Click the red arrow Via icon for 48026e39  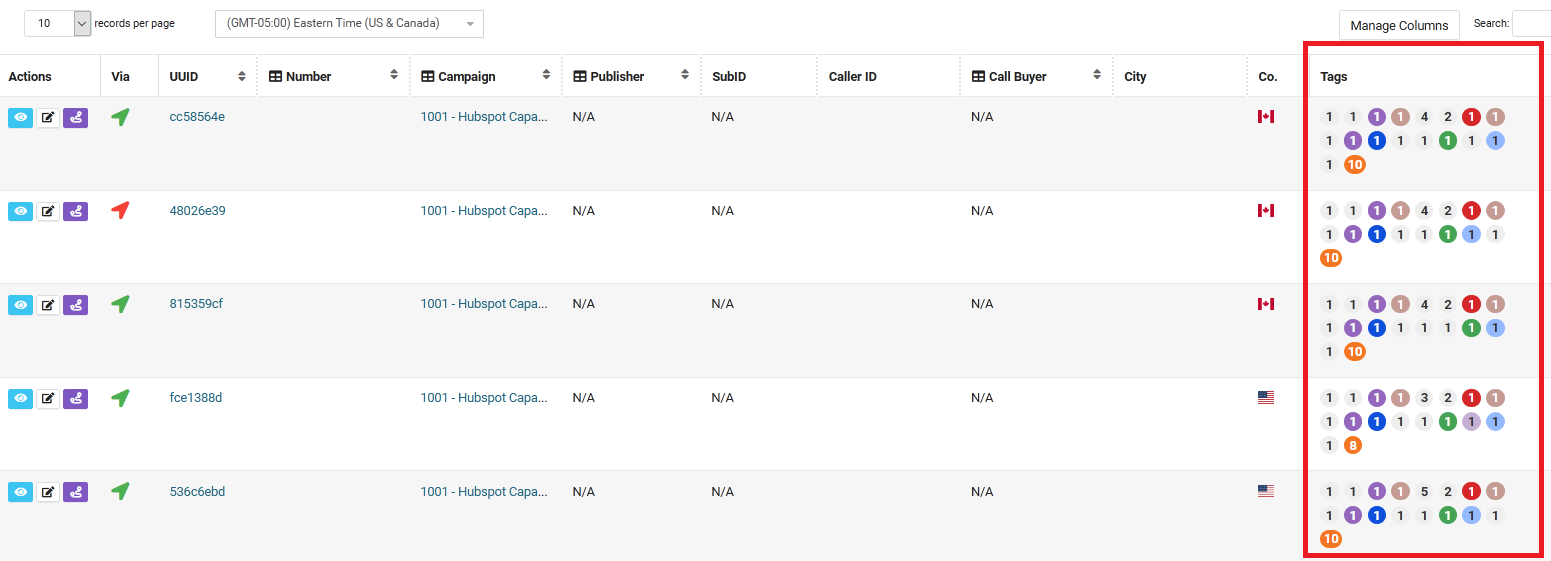click(120, 210)
